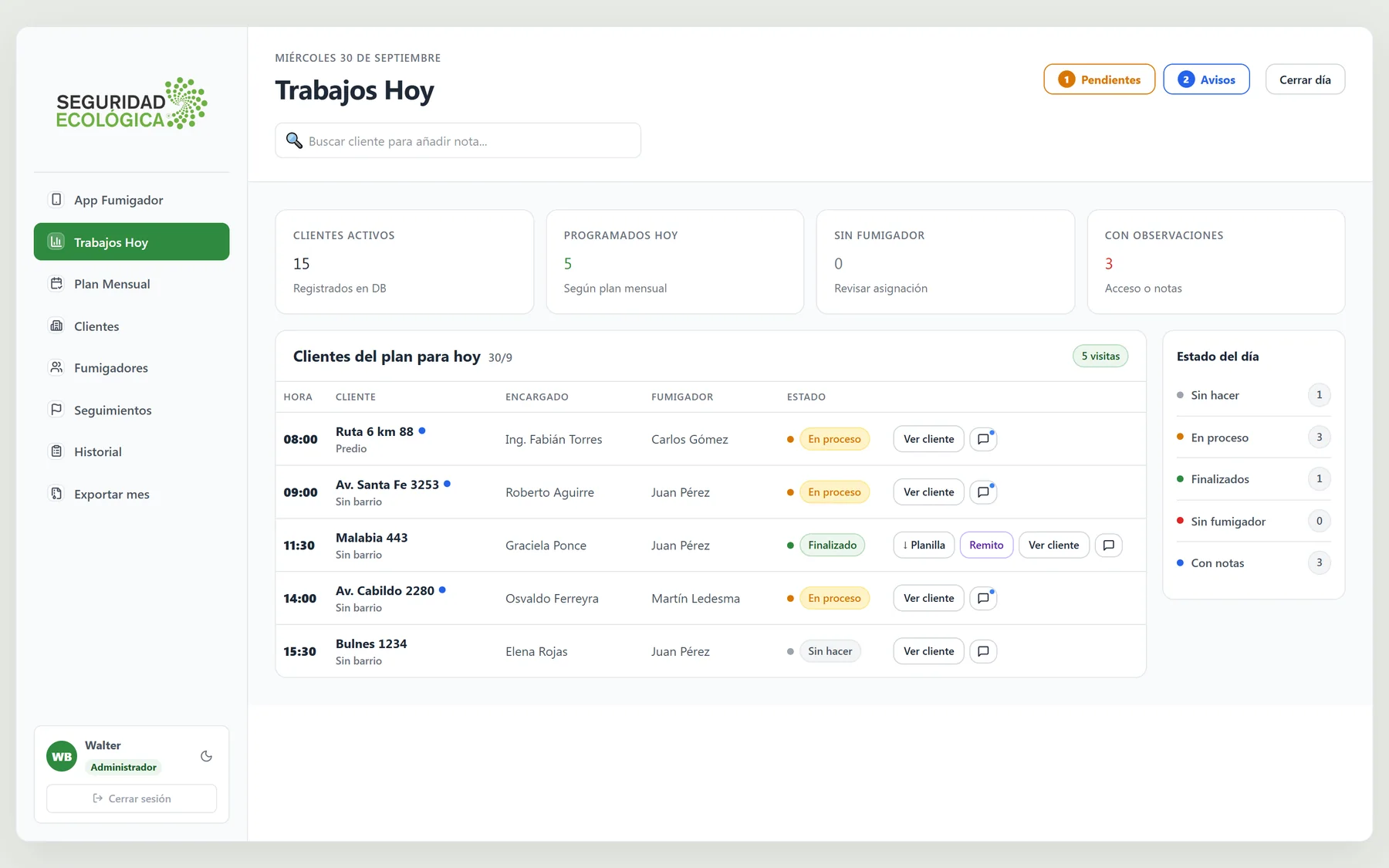View client for Bulnes 1234
This screenshot has height=868, width=1389.
click(x=928, y=651)
